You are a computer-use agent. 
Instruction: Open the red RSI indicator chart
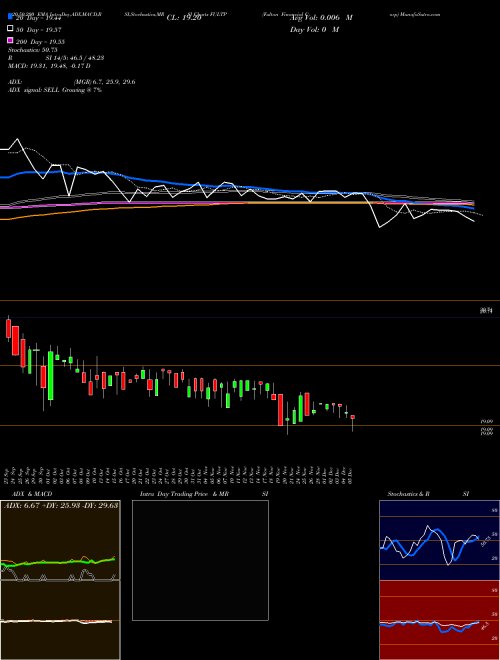[x=439, y=620]
